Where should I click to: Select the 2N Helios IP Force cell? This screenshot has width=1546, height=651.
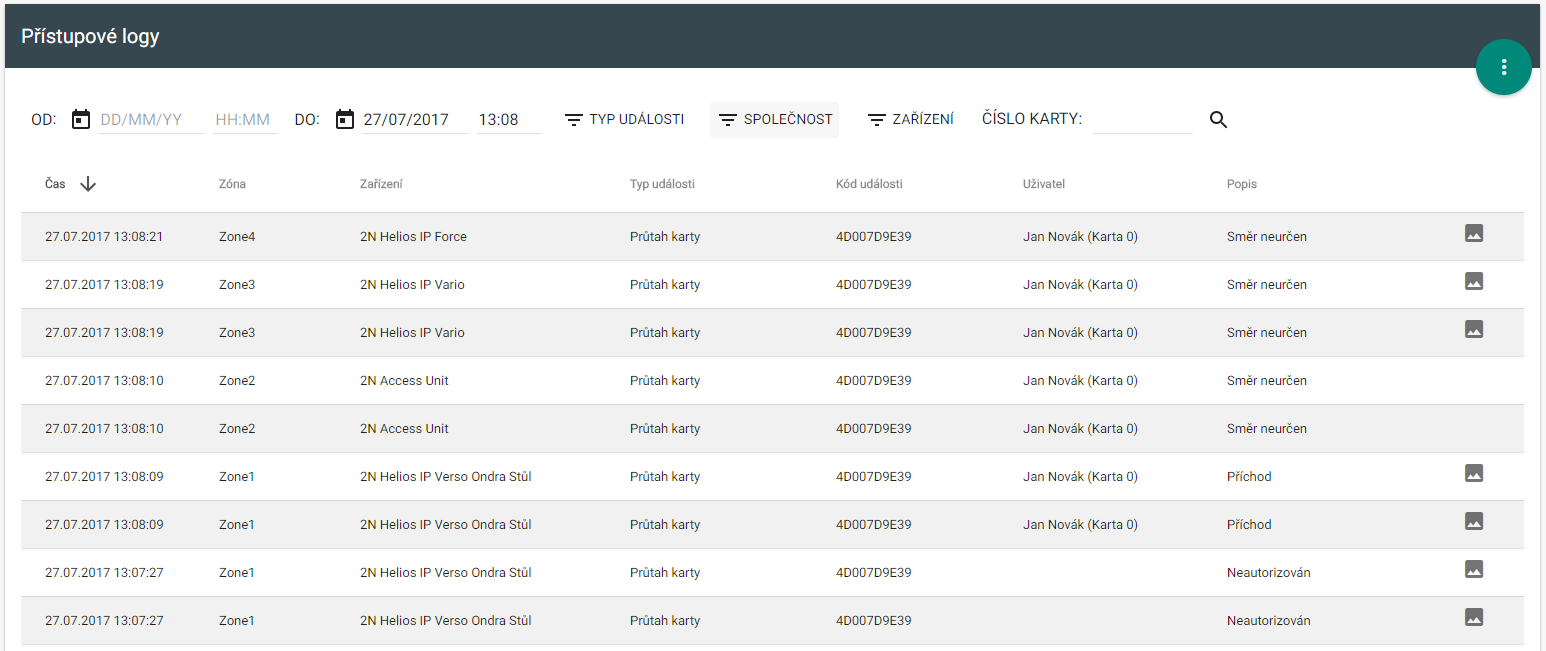413,237
